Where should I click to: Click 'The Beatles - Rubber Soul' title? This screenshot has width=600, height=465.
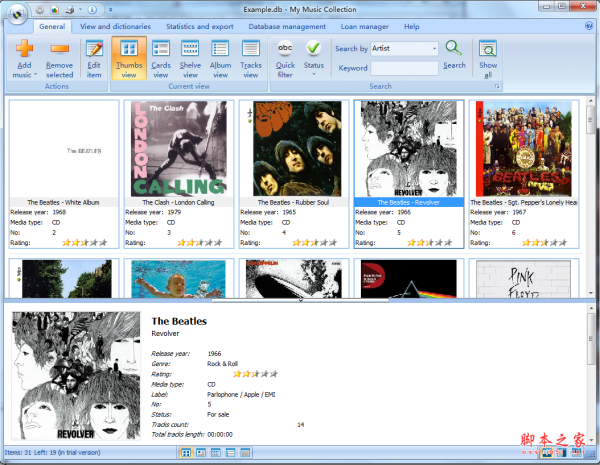293,202
